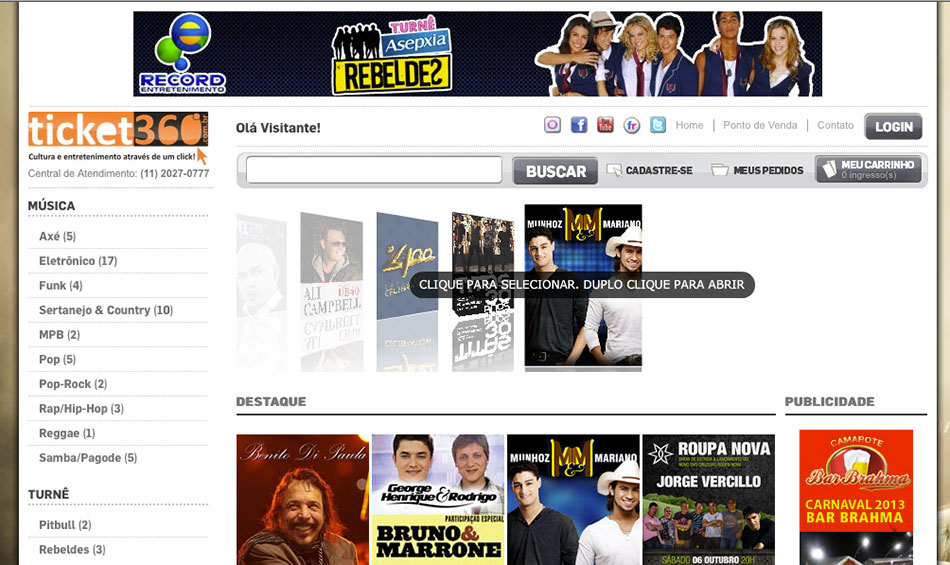
Task: Click the Record Entretenimento logo
Action: (x=182, y=54)
